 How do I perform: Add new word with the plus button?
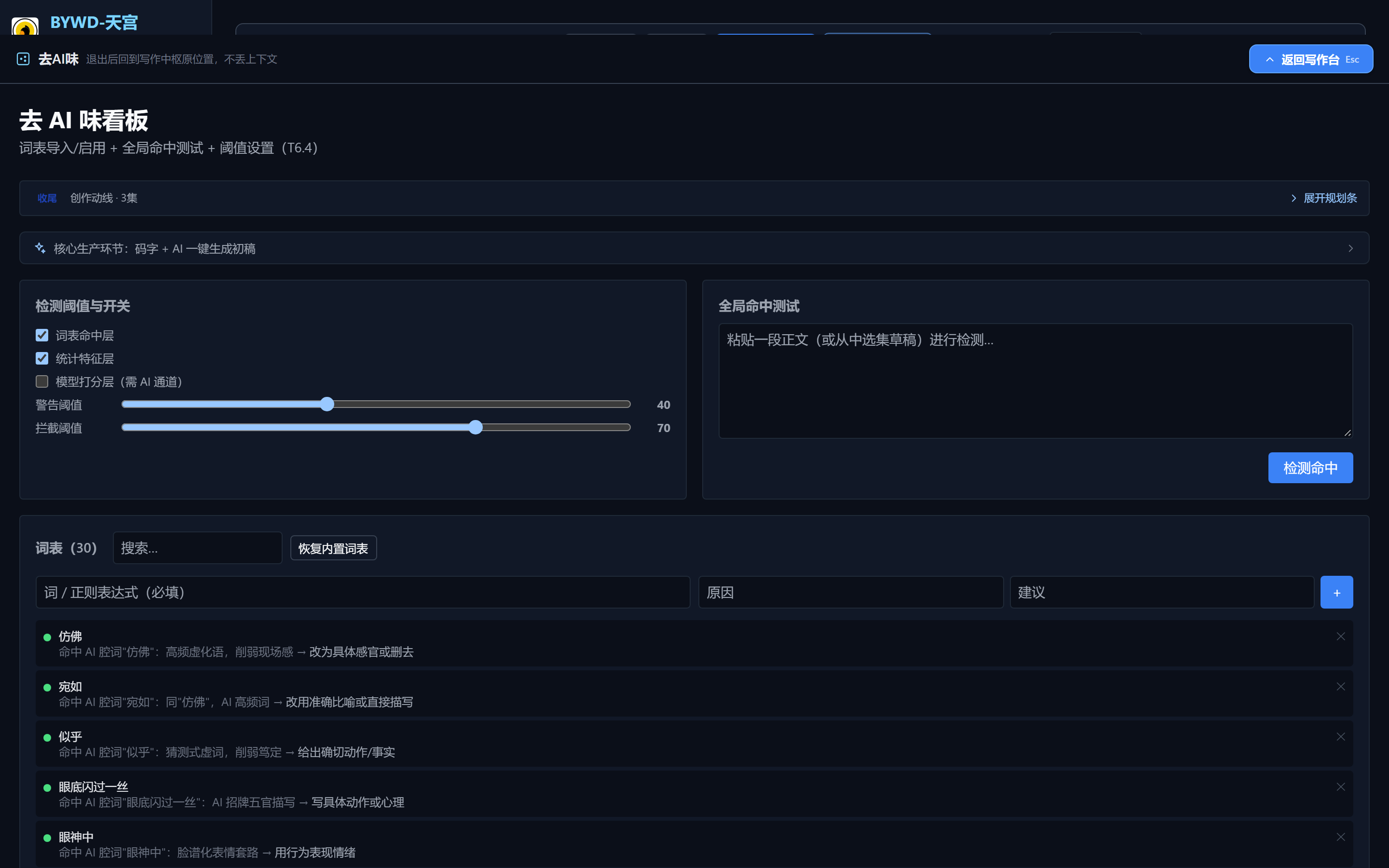1336,592
